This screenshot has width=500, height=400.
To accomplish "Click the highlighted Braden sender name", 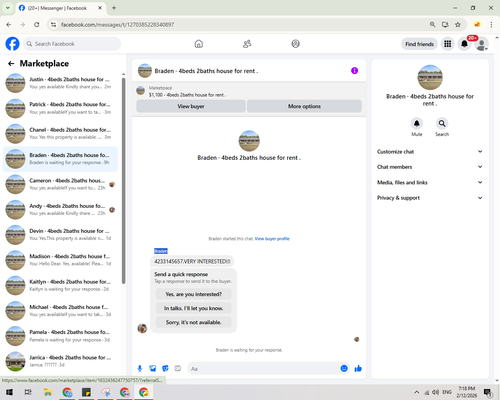I will [161, 251].
